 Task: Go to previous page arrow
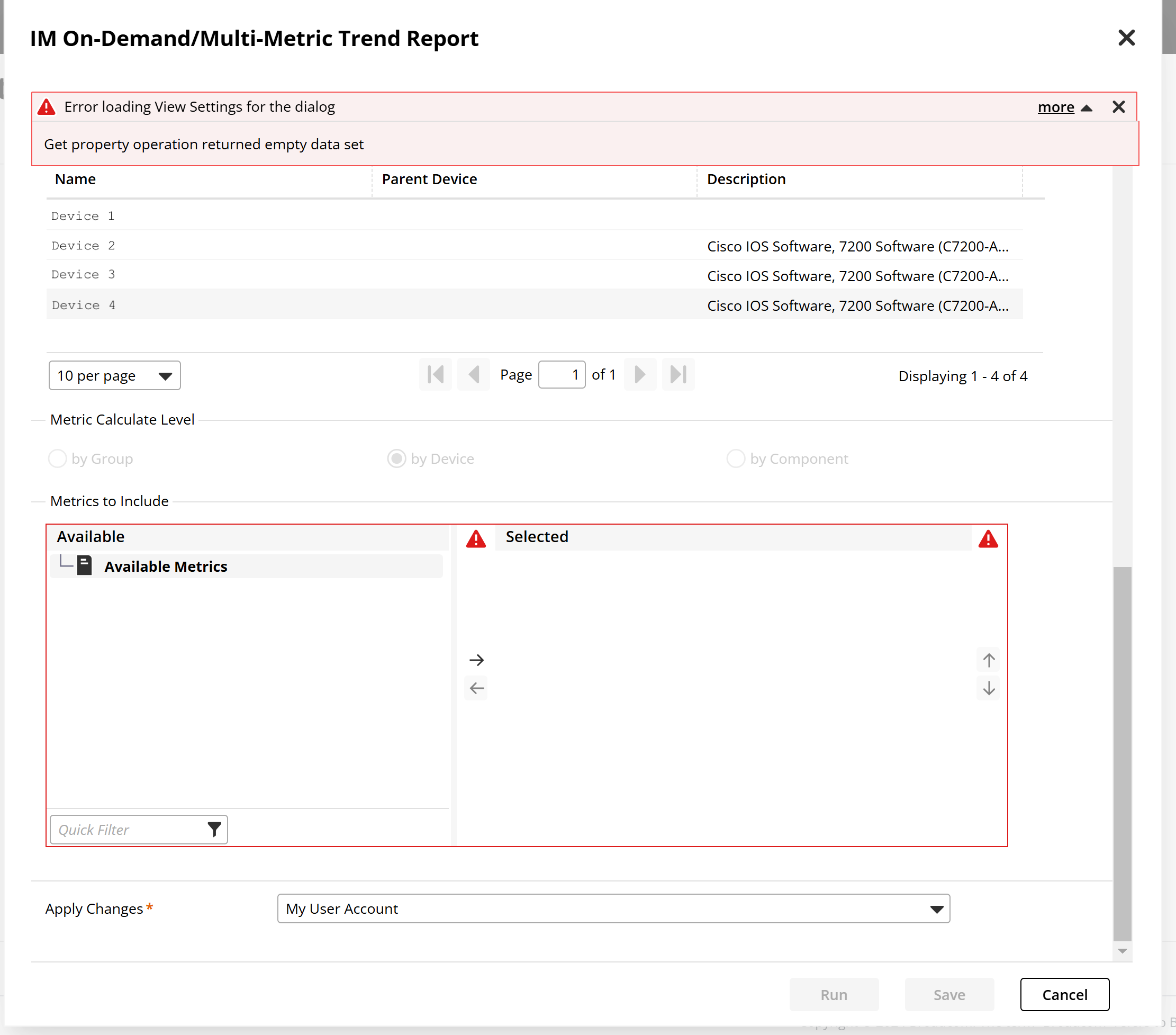(x=474, y=375)
